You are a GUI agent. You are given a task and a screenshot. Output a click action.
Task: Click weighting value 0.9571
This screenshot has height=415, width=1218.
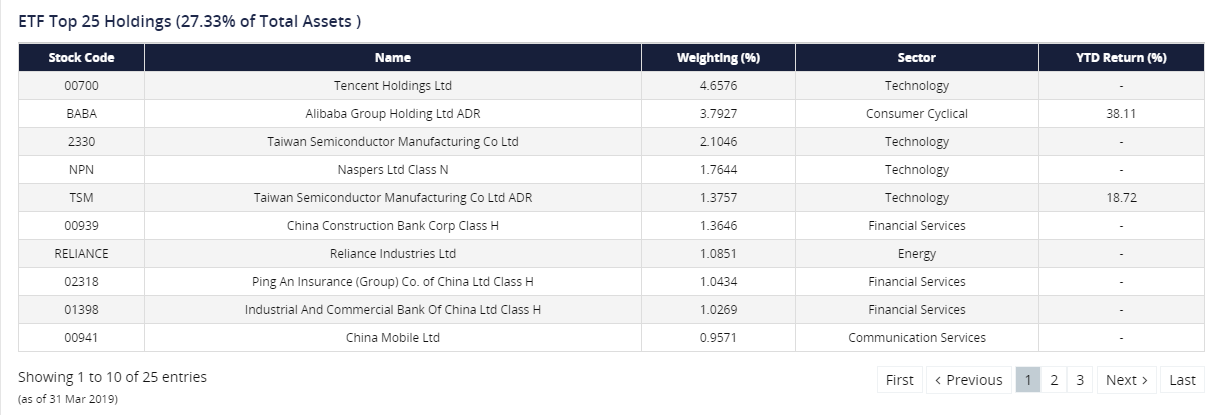718,338
